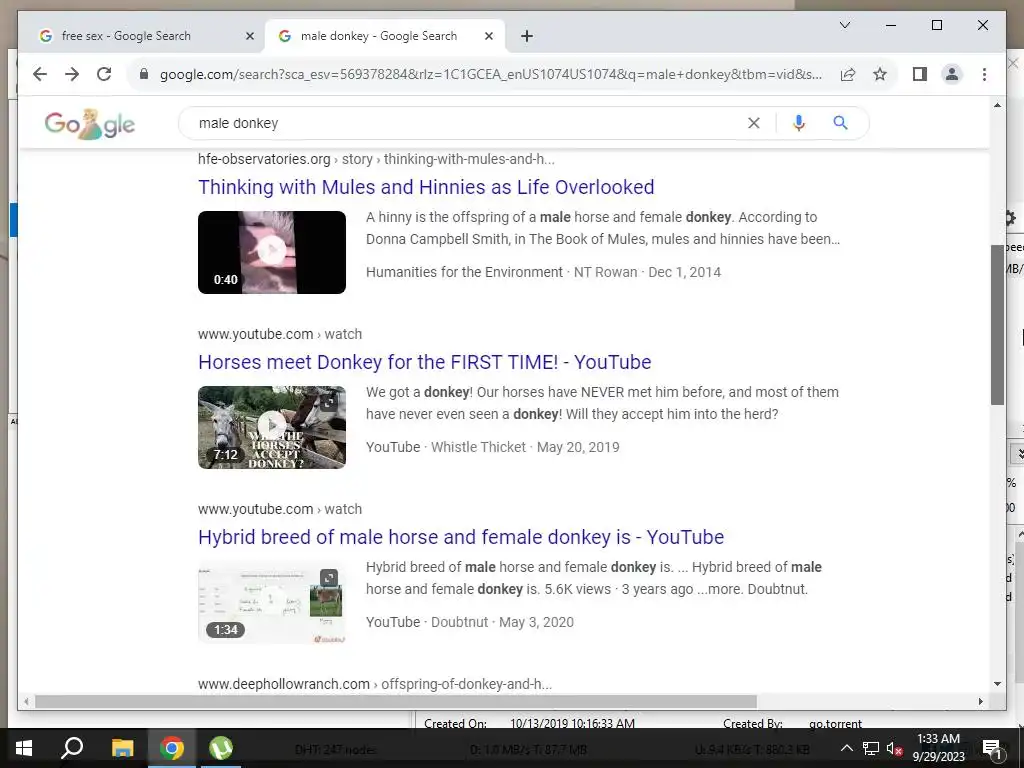Screen dimensions: 1024x768
Task: Switch to uTorrent from the taskbar
Action: click(x=221, y=748)
